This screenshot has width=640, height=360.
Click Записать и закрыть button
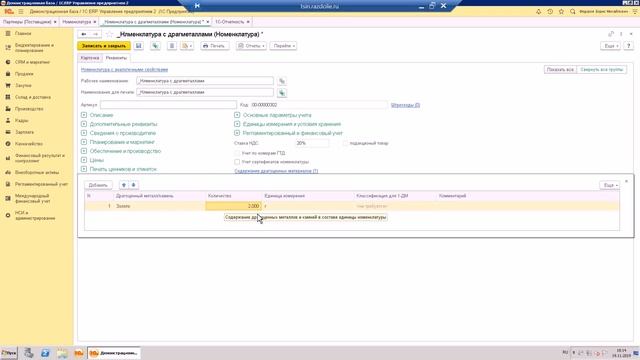pyautogui.click(x=104, y=46)
